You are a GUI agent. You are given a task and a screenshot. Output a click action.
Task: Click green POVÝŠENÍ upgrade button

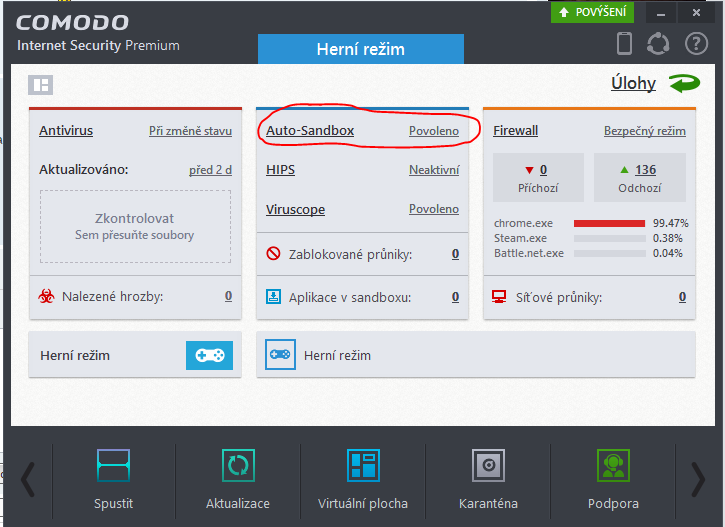592,12
